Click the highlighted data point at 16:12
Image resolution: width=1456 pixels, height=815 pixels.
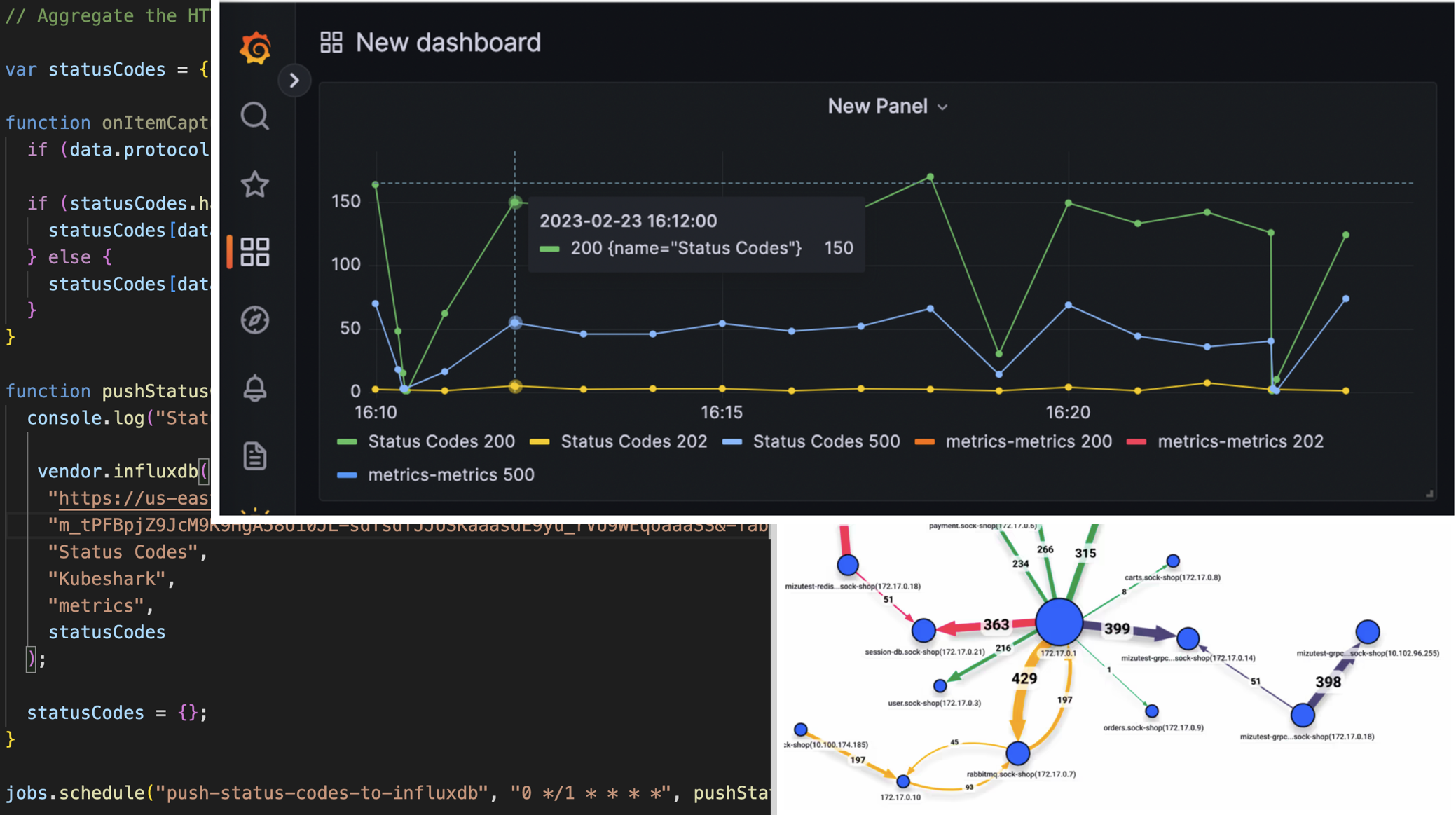tap(515, 203)
